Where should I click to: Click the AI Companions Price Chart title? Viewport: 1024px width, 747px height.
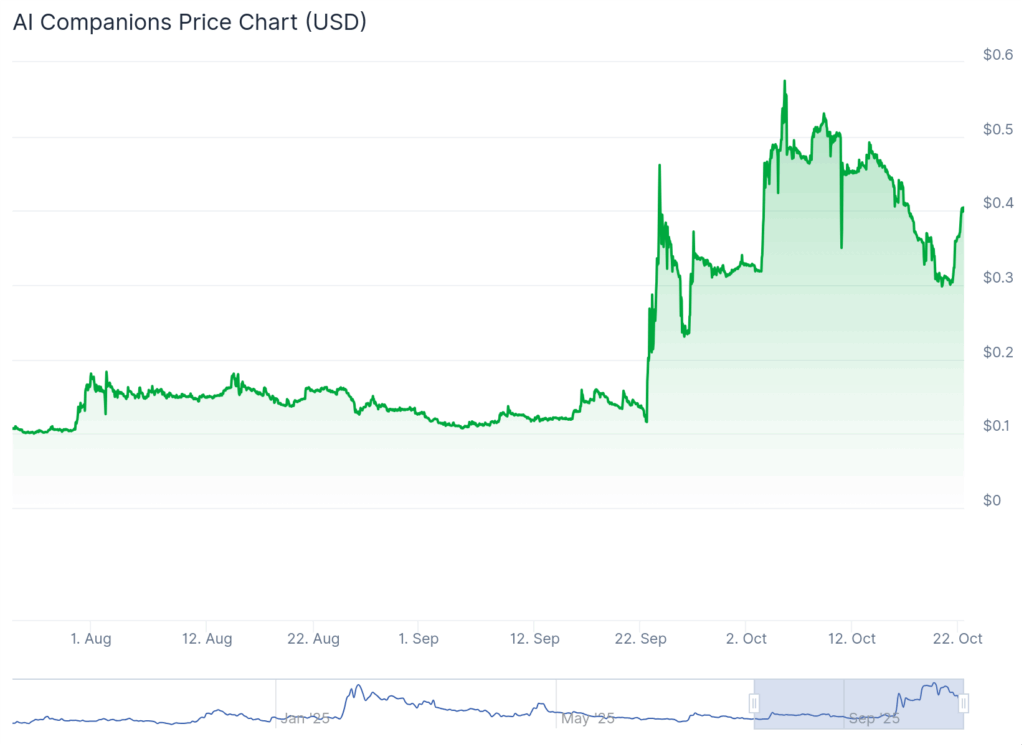tap(190, 22)
